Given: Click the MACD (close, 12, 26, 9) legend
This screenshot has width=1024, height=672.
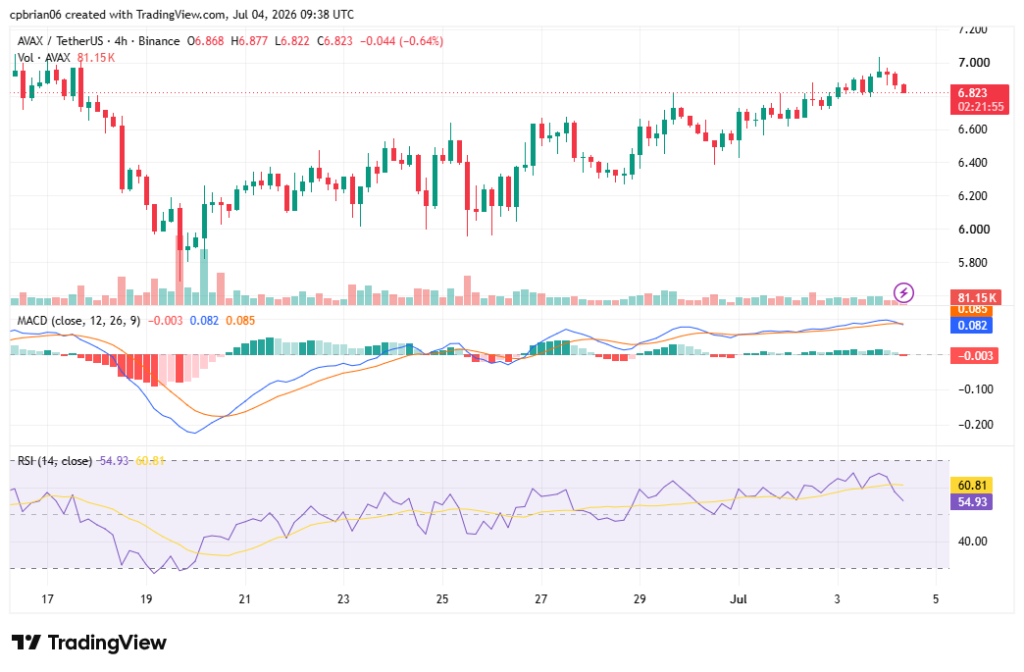Looking at the screenshot, I should coord(78,321).
